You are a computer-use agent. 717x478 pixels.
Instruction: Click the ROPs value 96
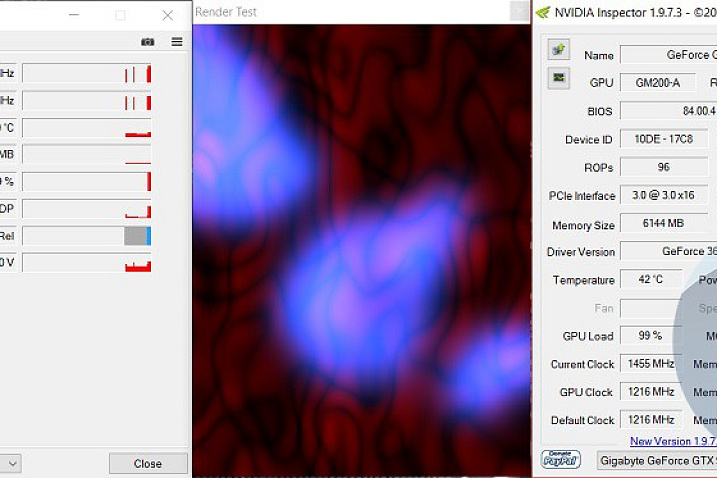pyautogui.click(x=663, y=167)
